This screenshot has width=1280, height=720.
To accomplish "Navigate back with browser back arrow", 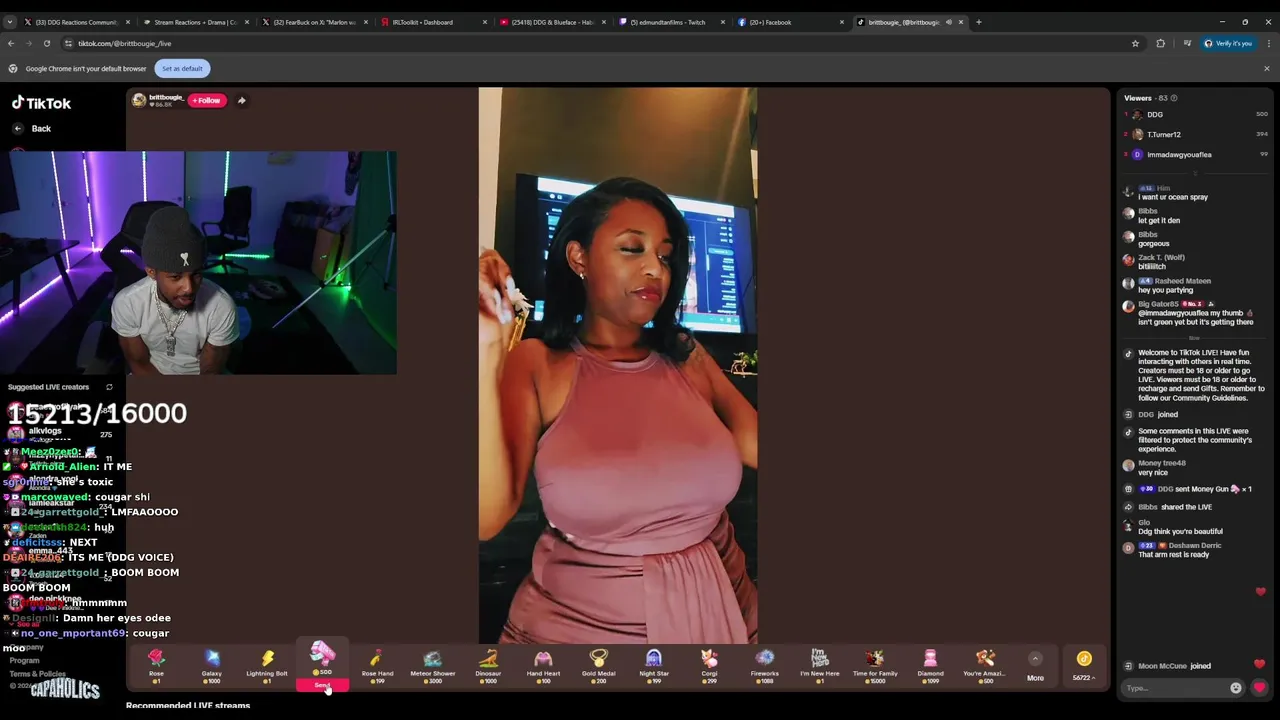I will [11, 43].
